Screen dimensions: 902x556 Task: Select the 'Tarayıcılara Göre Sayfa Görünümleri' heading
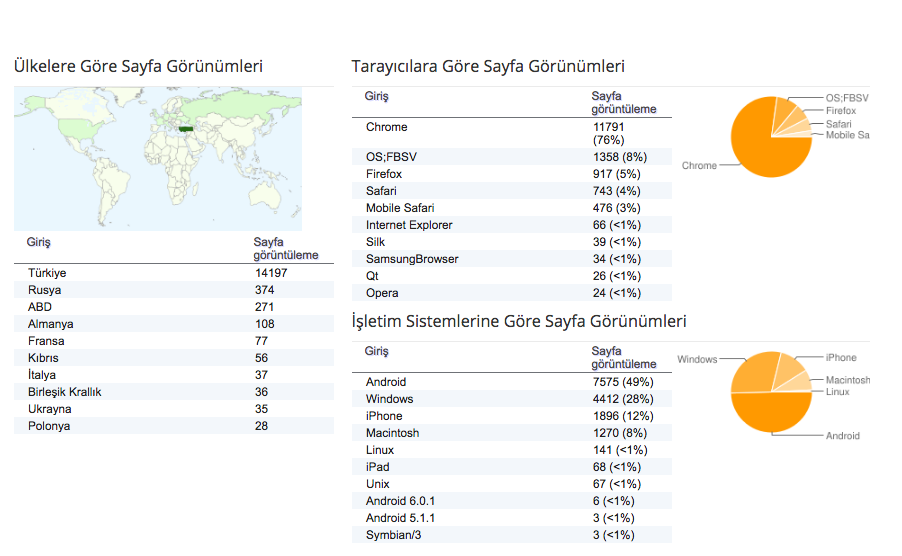click(488, 66)
